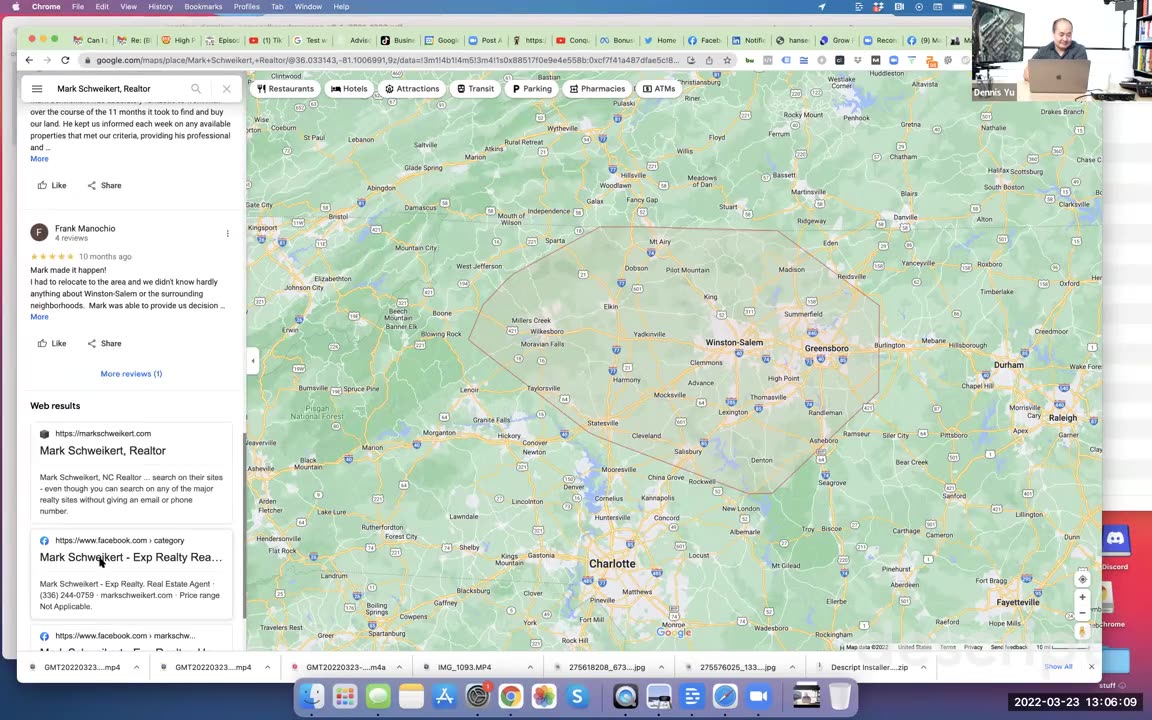Open Finder from the Dock
The width and height of the screenshot is (1152, 720).
point(311,695)
